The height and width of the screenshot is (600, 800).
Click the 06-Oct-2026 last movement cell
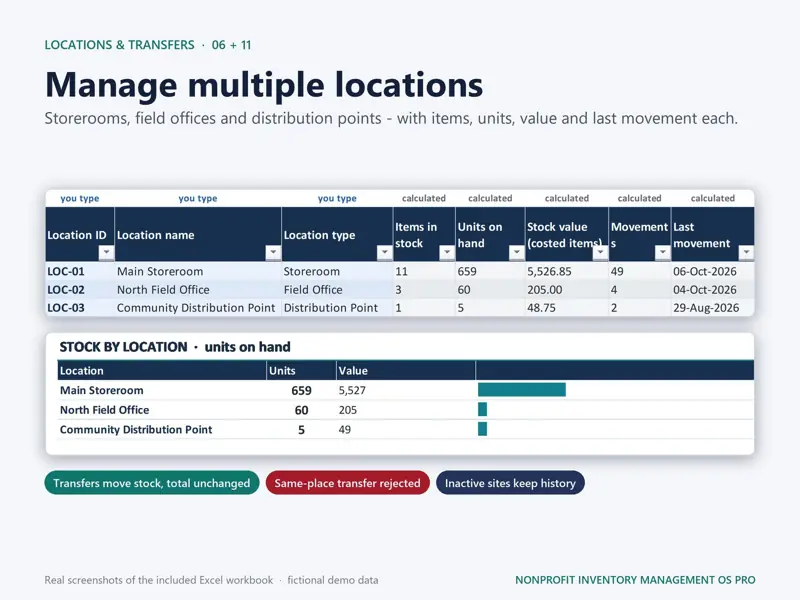click(713, 271)
